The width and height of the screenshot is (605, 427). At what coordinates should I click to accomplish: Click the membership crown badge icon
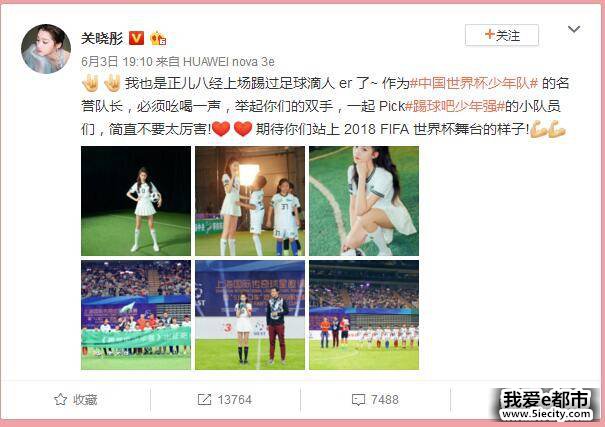(x=158, y=38)
